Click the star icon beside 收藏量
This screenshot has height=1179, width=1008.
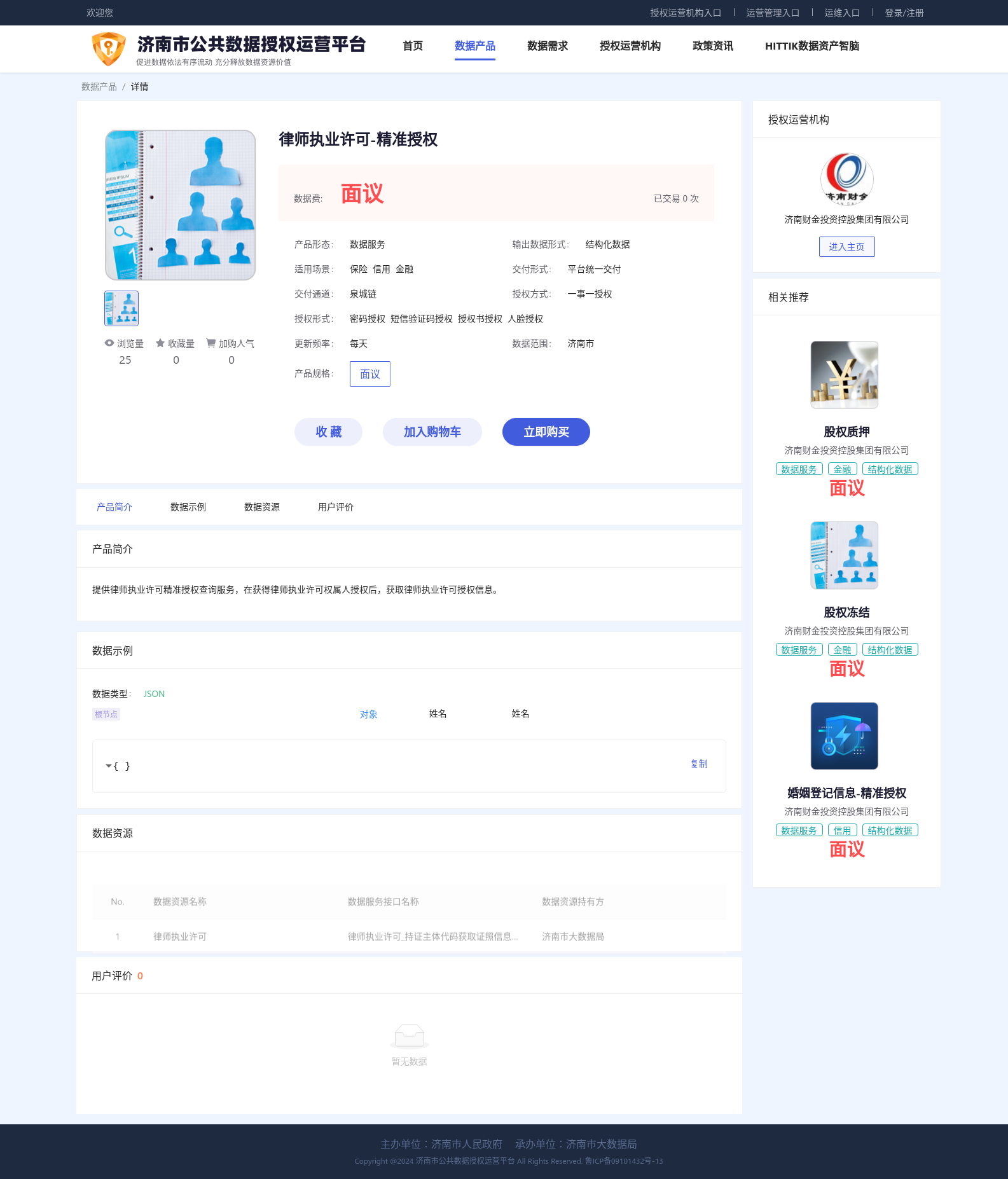point(160,343)
